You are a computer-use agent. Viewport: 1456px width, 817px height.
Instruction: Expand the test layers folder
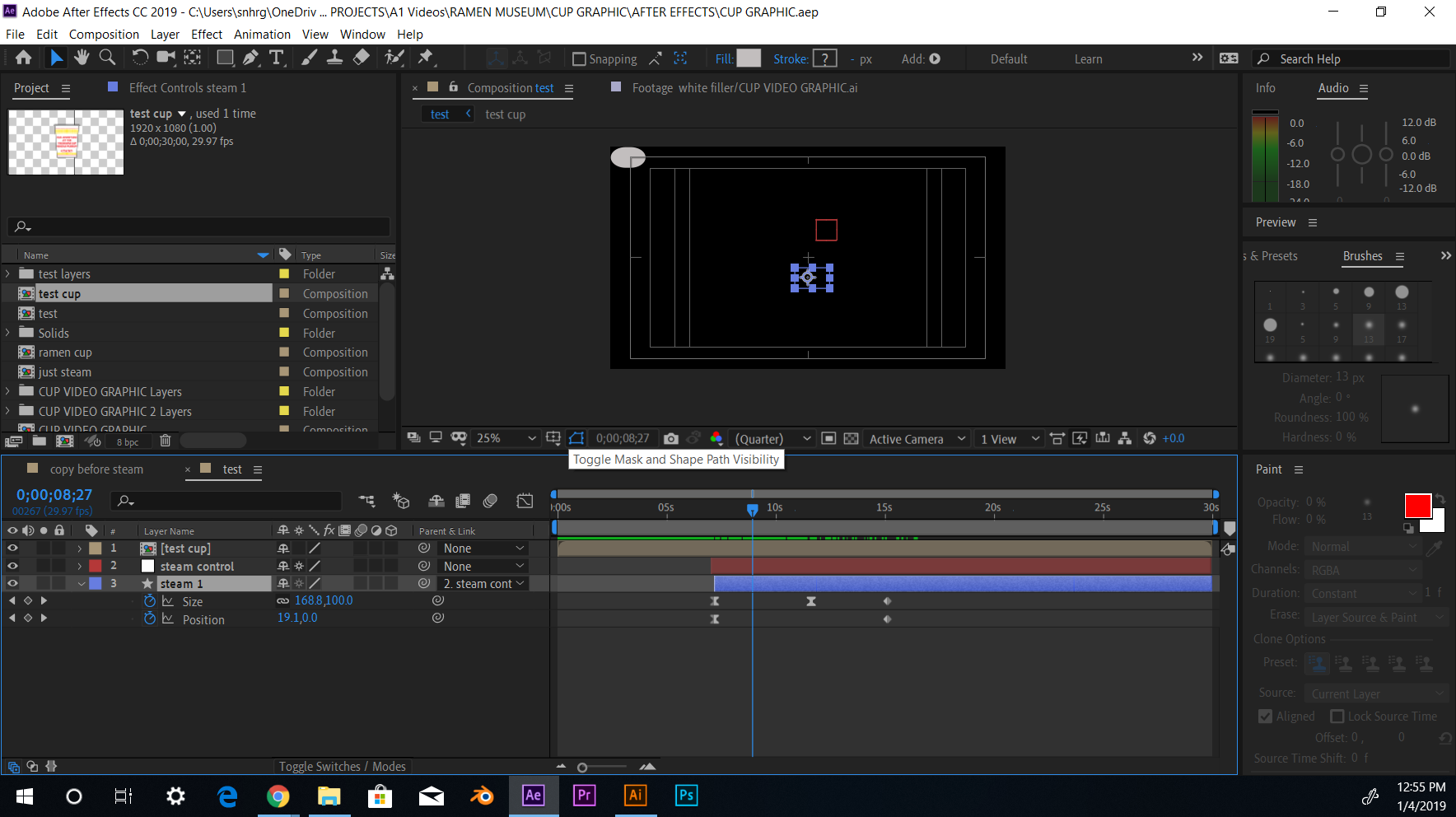tap(8, 273)
